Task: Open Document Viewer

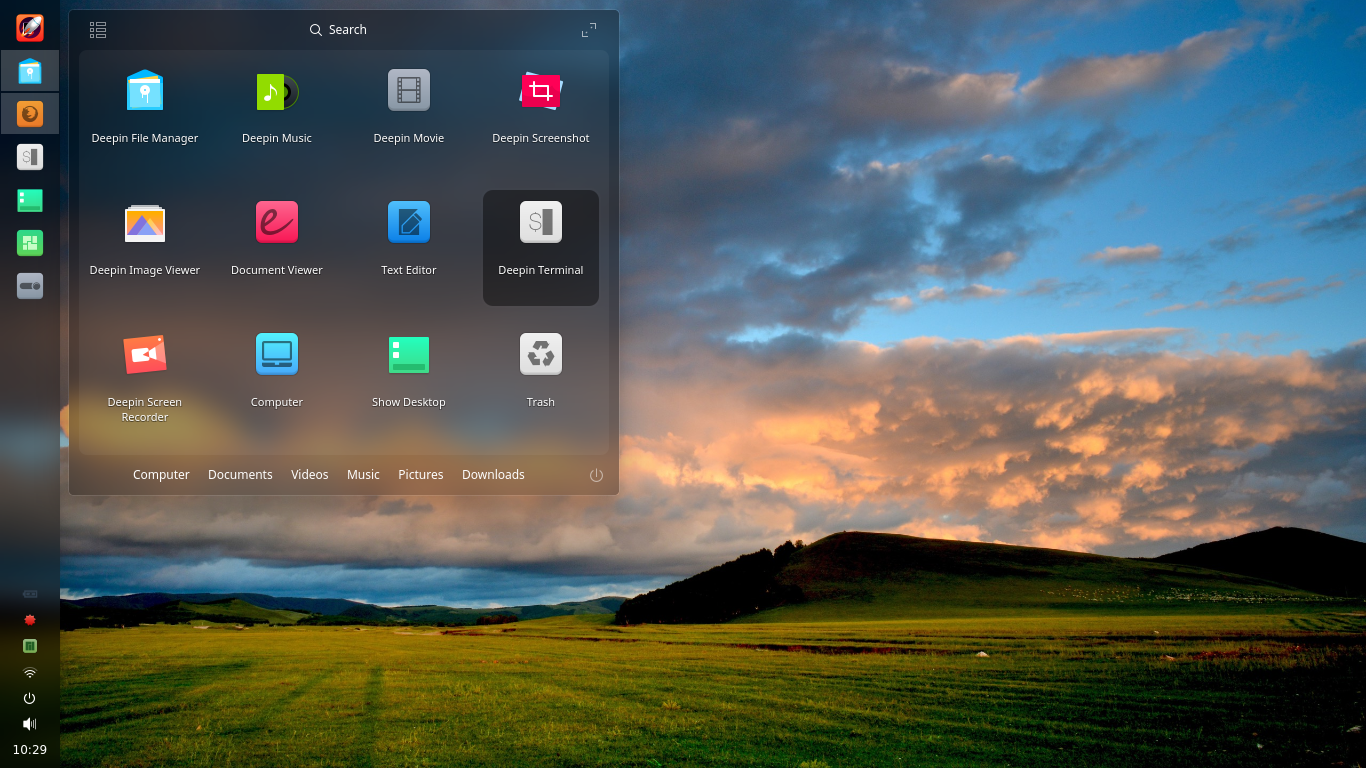Action: (x=276, y=222)
